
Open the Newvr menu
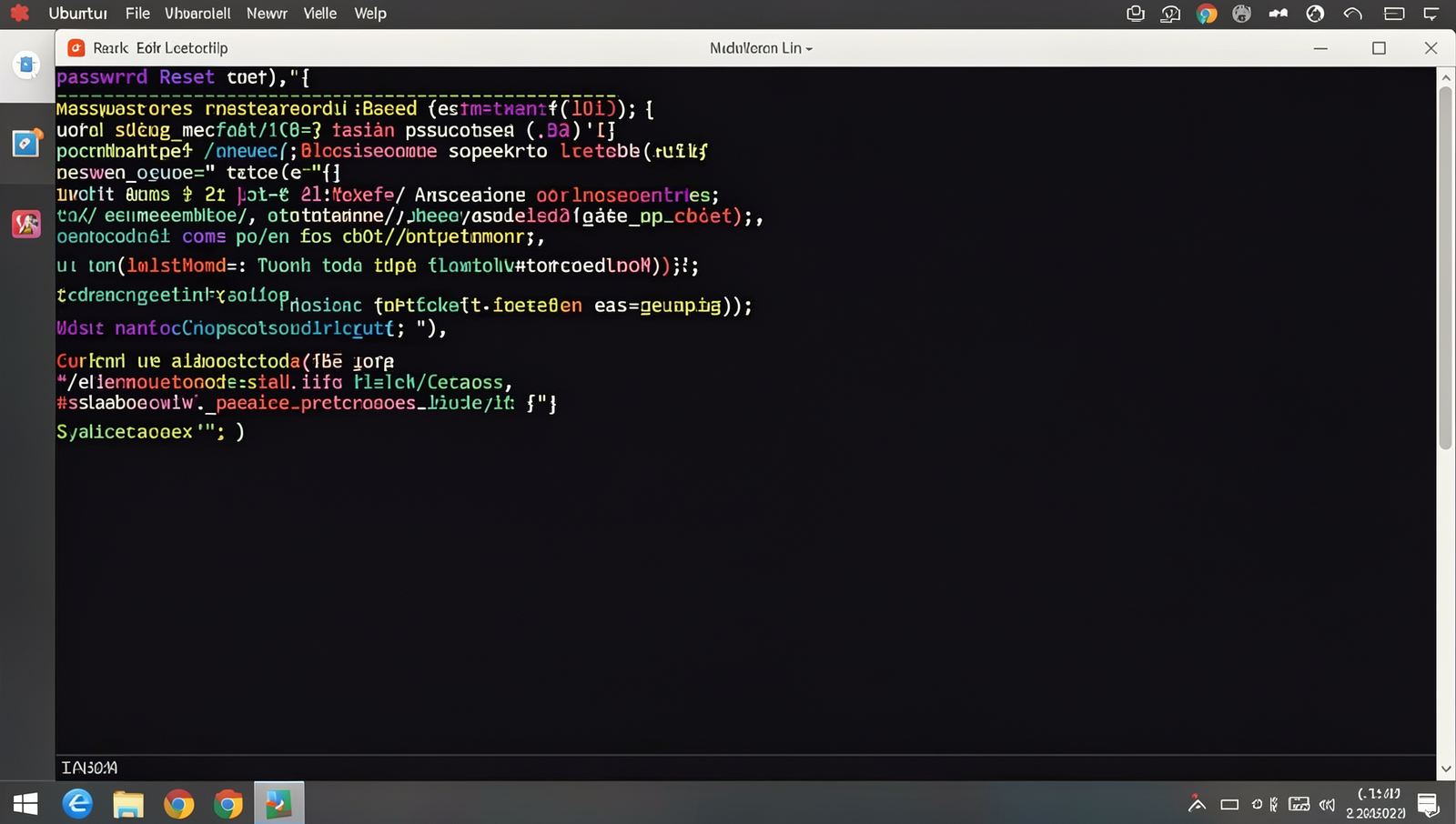267,14
